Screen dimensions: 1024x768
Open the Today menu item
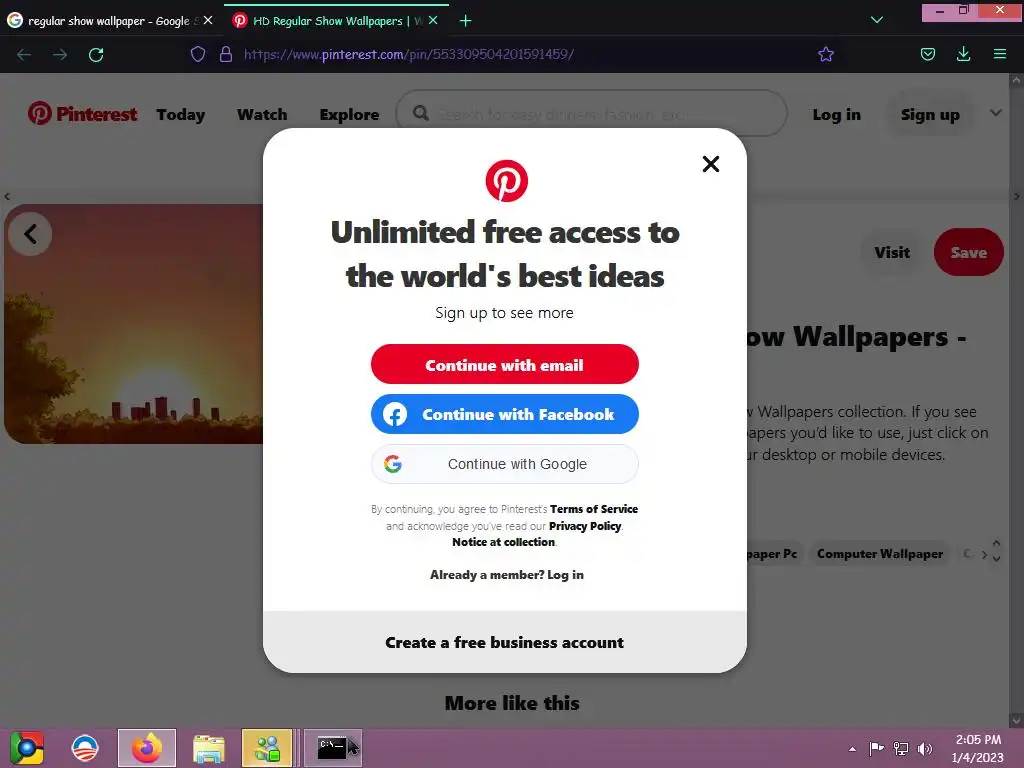(x=180, y=114)
